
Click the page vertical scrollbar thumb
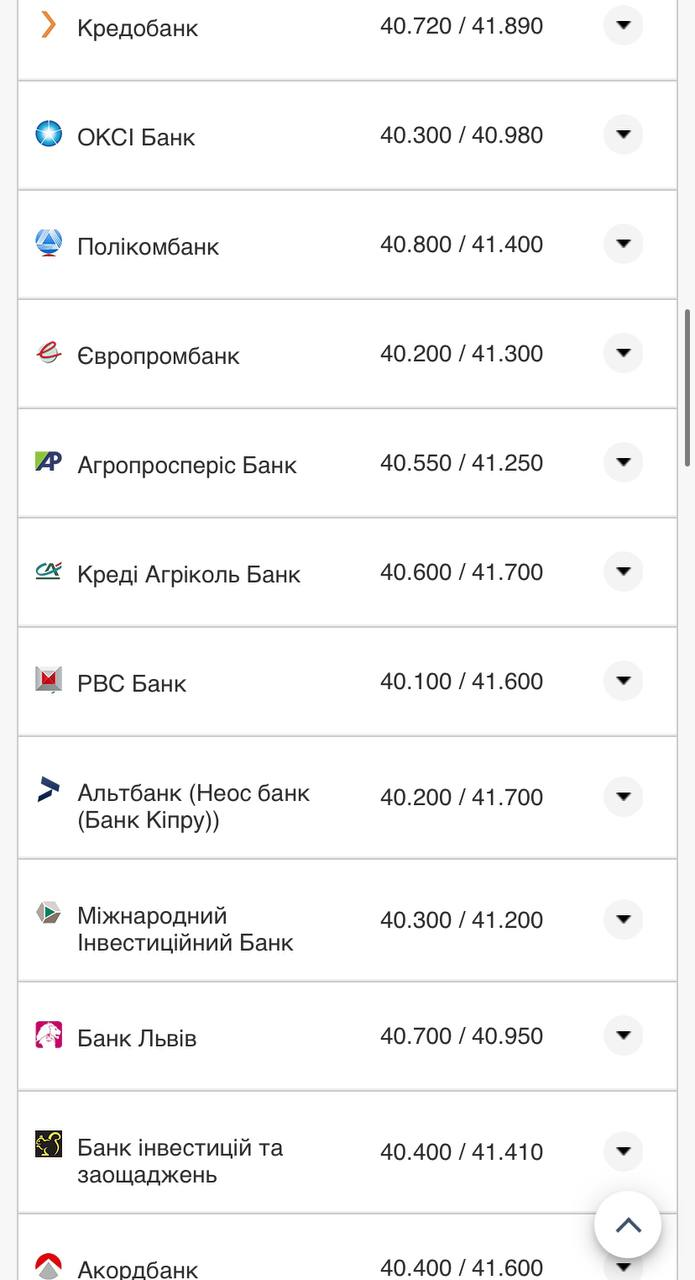688,388
